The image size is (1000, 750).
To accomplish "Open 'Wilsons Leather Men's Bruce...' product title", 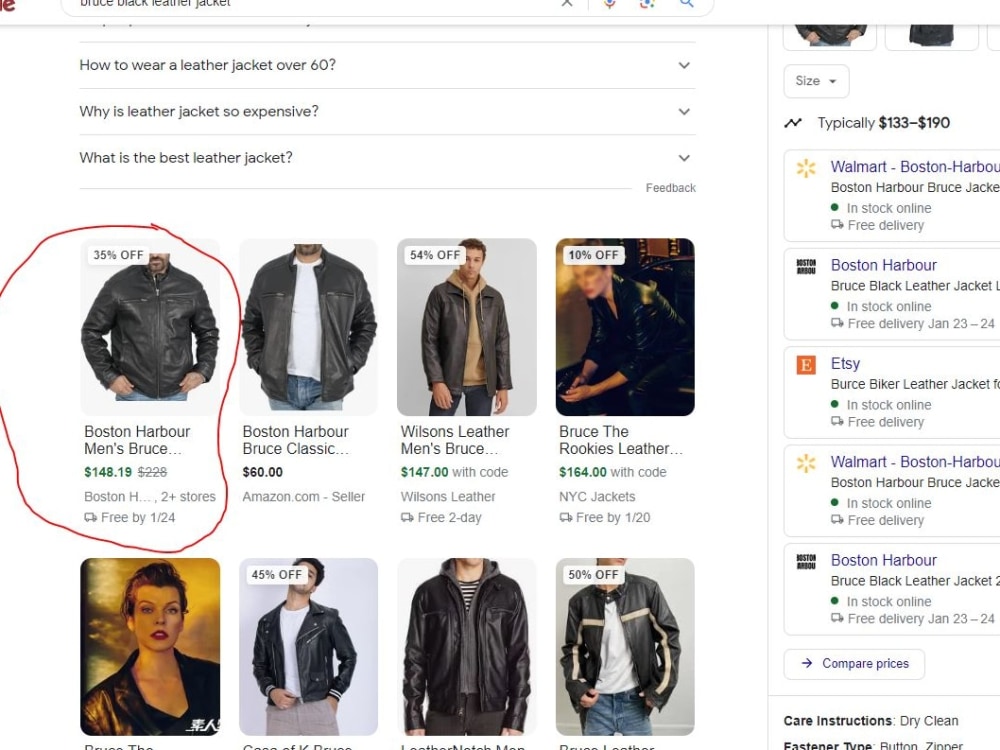I will tap(455, 440).
